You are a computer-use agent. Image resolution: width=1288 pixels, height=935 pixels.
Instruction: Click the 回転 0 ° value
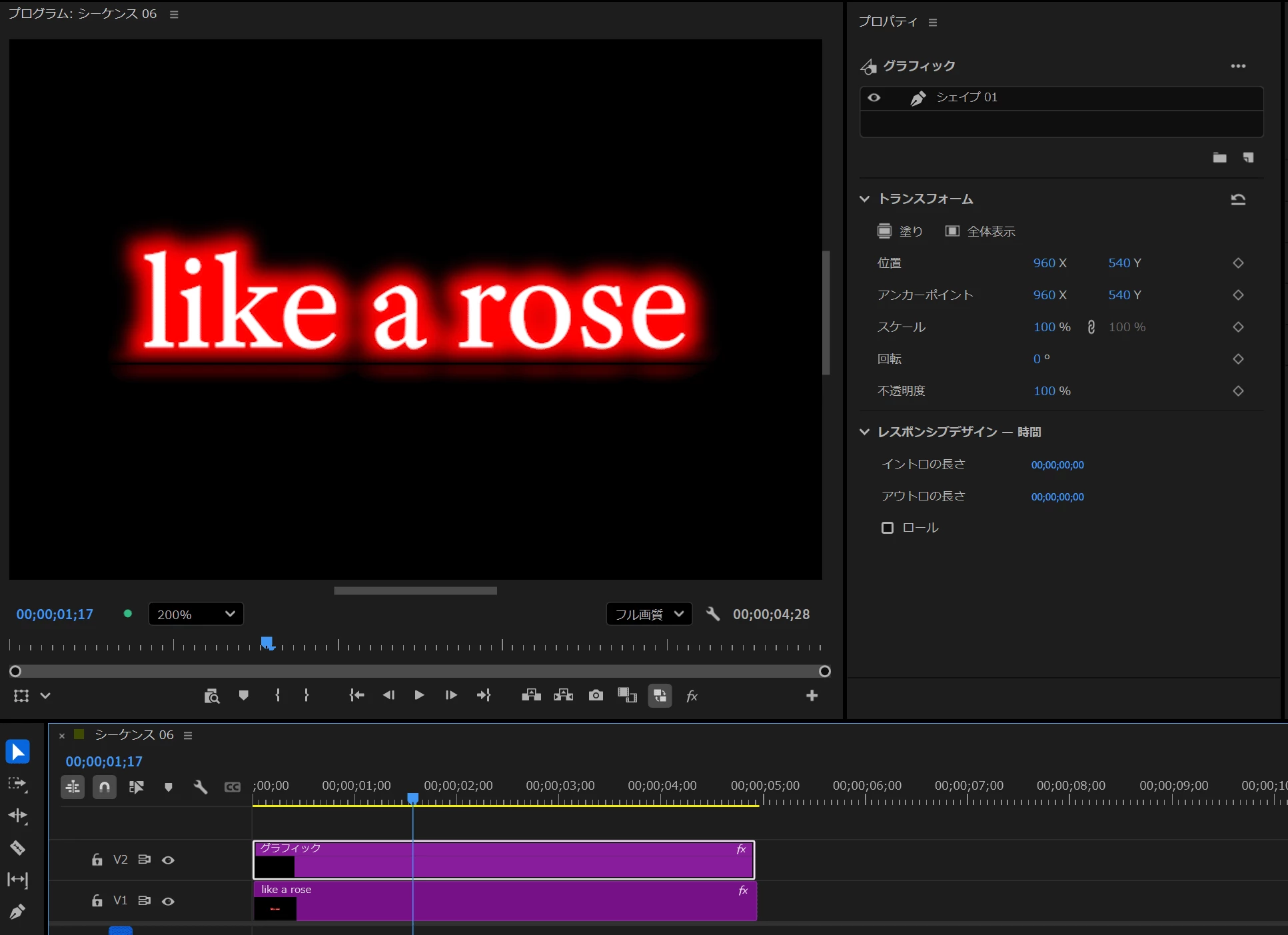tap(1042, 359)
